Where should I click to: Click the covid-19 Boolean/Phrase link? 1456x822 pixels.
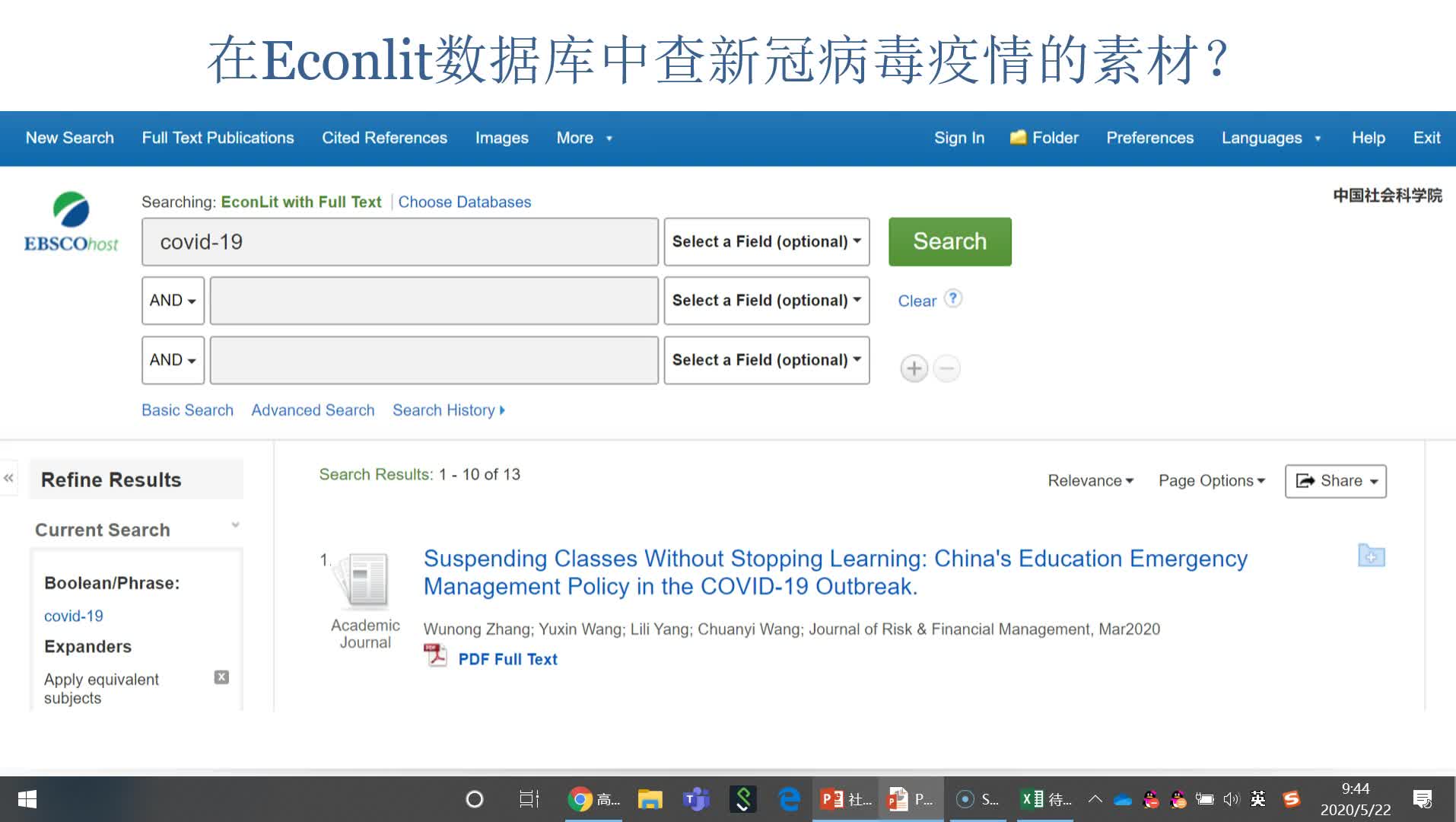(73, 616)
